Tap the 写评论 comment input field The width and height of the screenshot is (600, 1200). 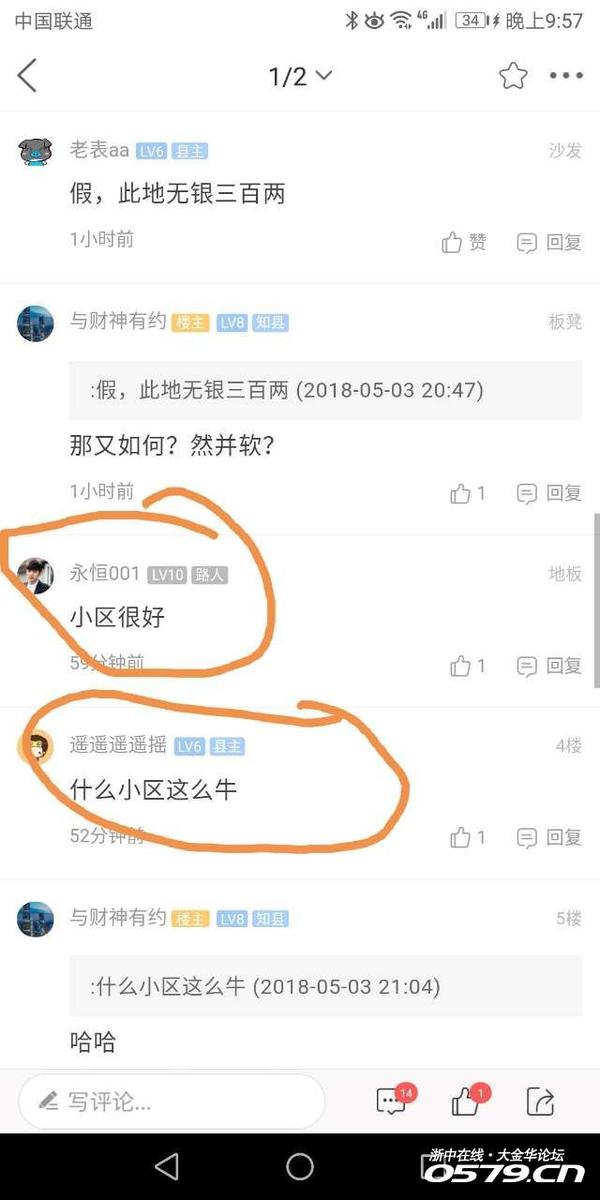point(171,1102)
